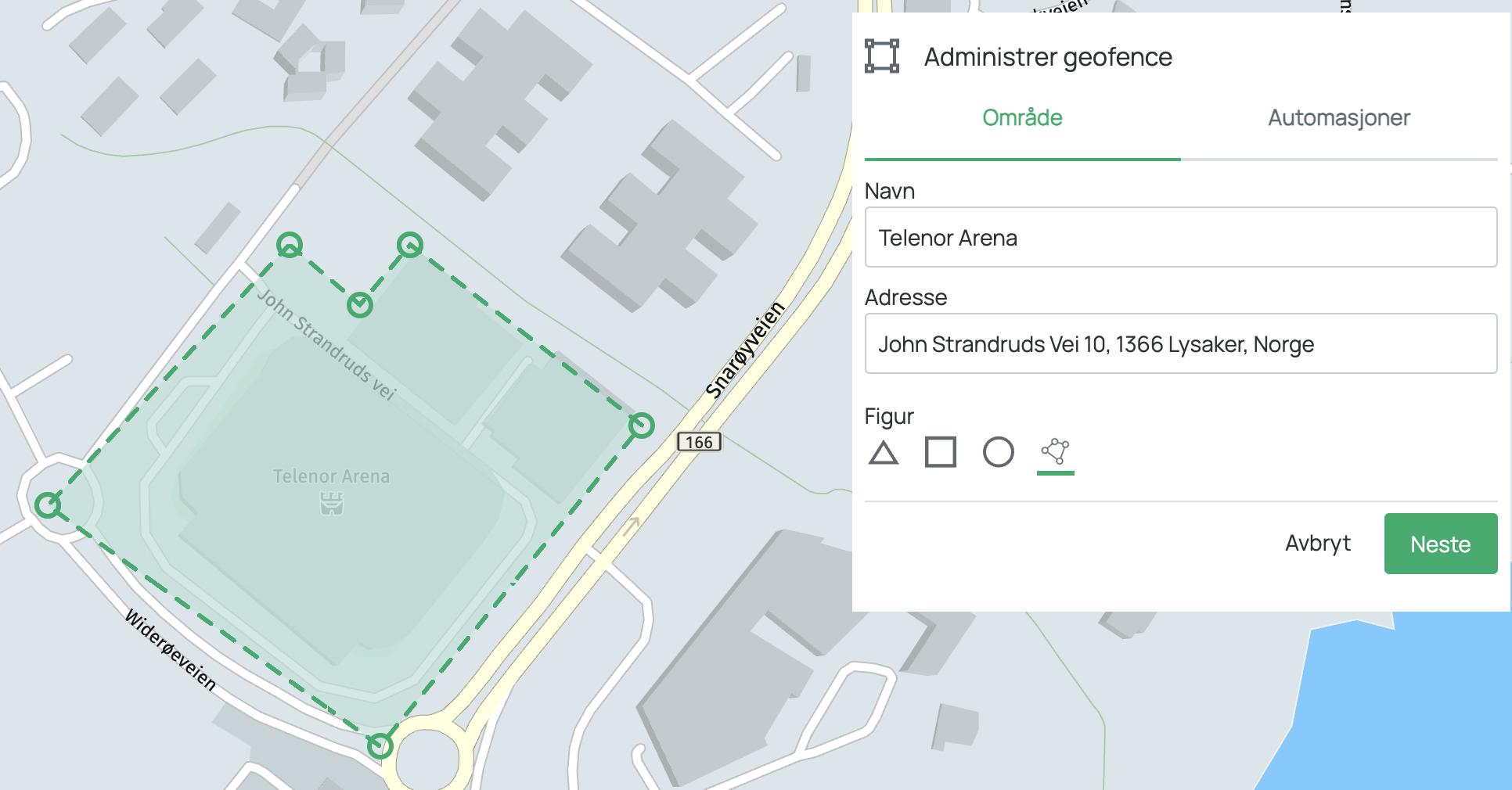Click the Adresse label
Screen dimensions: 1512x790
(x=905, y=297)
